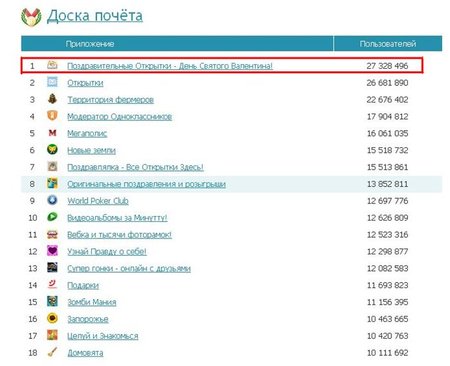Select user count 22 676 402
450x366 pixels.
387,100
